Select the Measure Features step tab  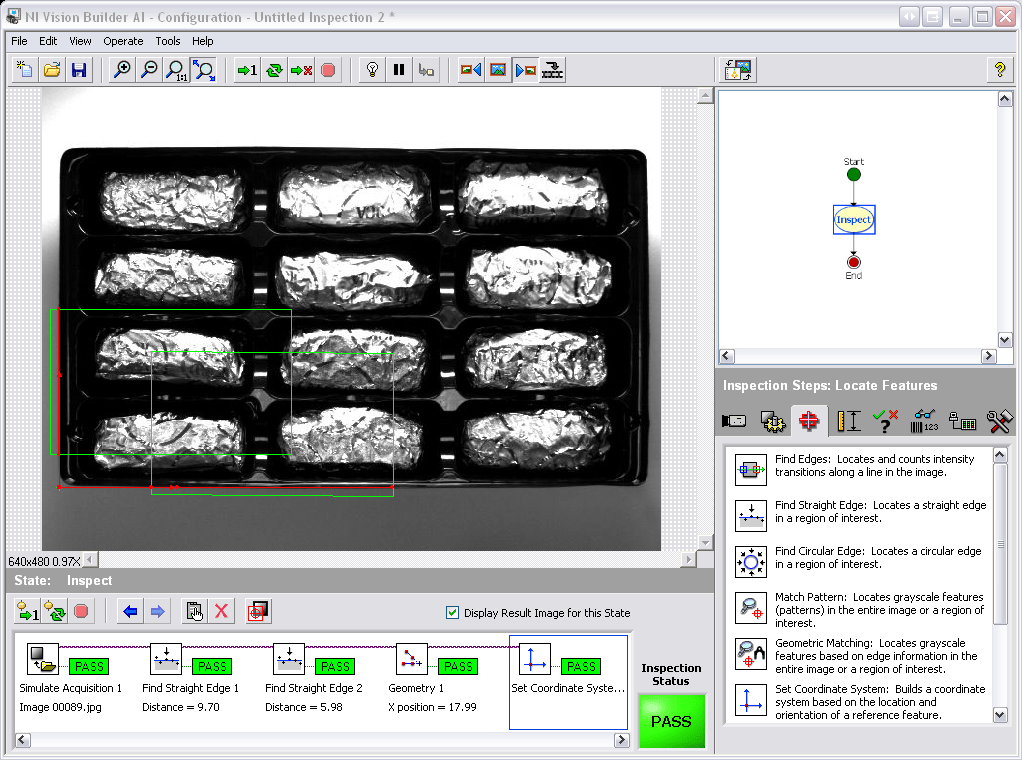click(848, 420)
